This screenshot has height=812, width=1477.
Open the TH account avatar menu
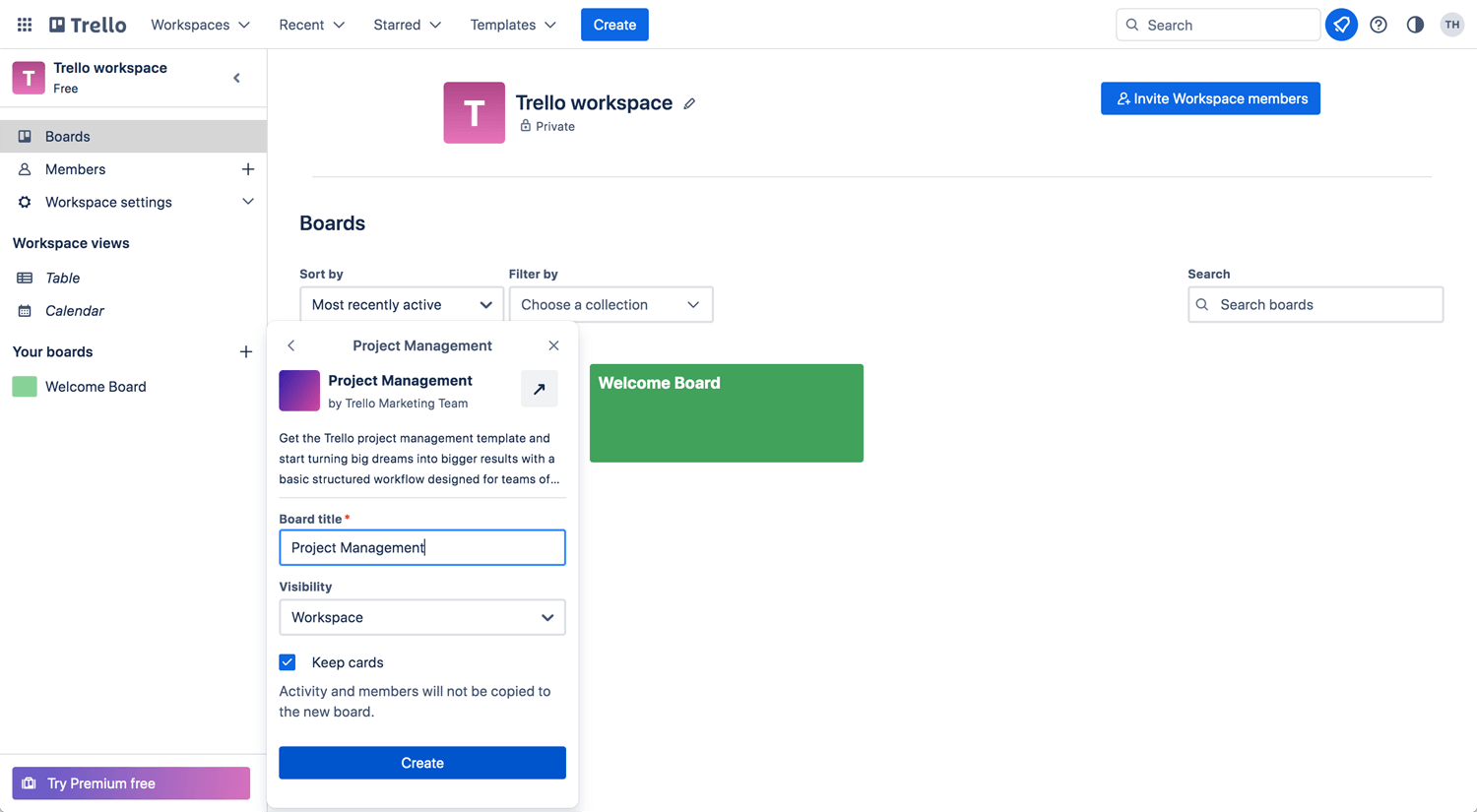1452,25
